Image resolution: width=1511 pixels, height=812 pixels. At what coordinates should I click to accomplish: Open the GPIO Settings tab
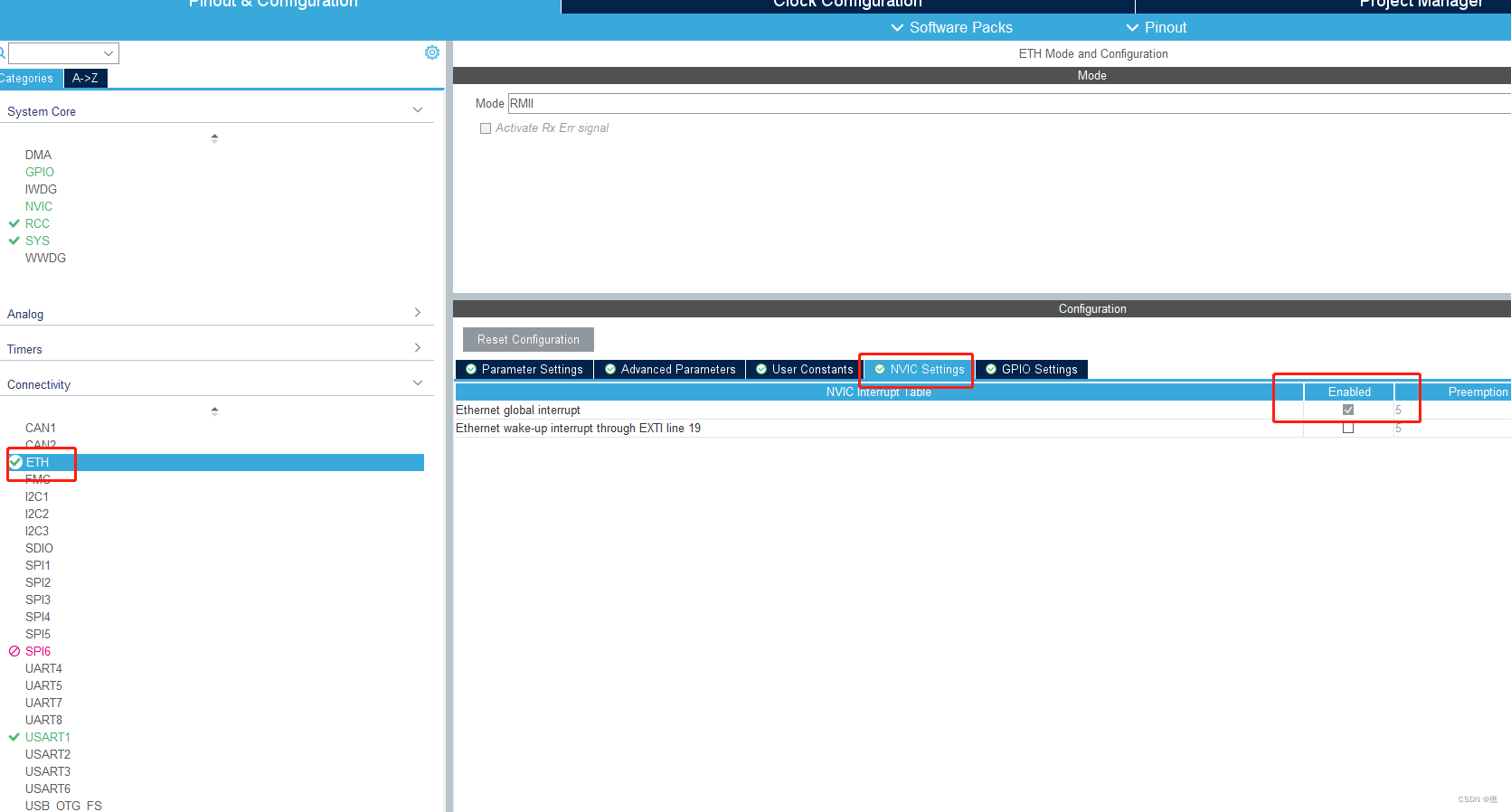pos(1032,369)
